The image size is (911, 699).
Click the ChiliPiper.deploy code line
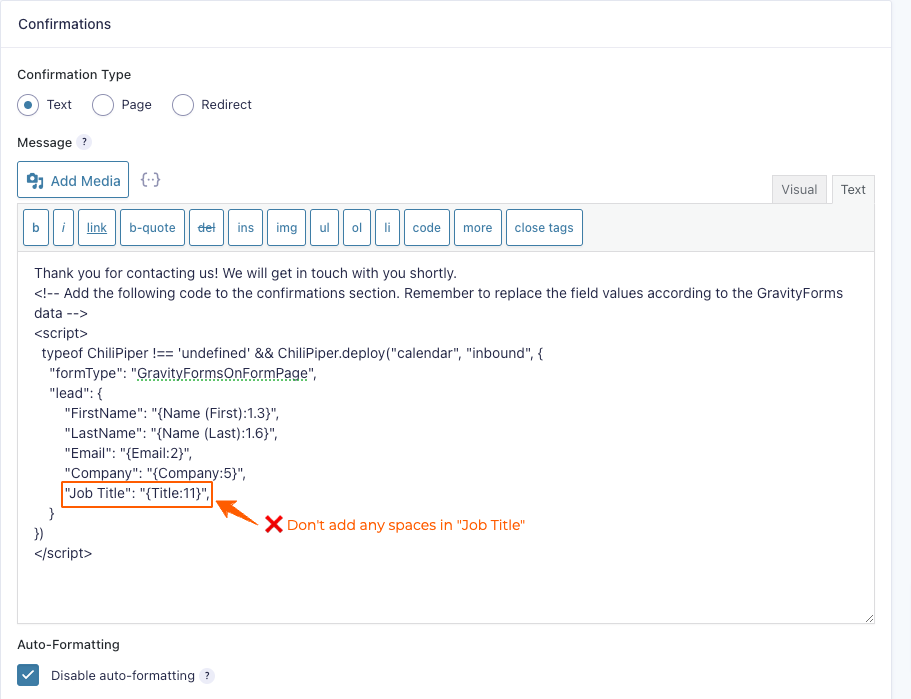point(292,353)
